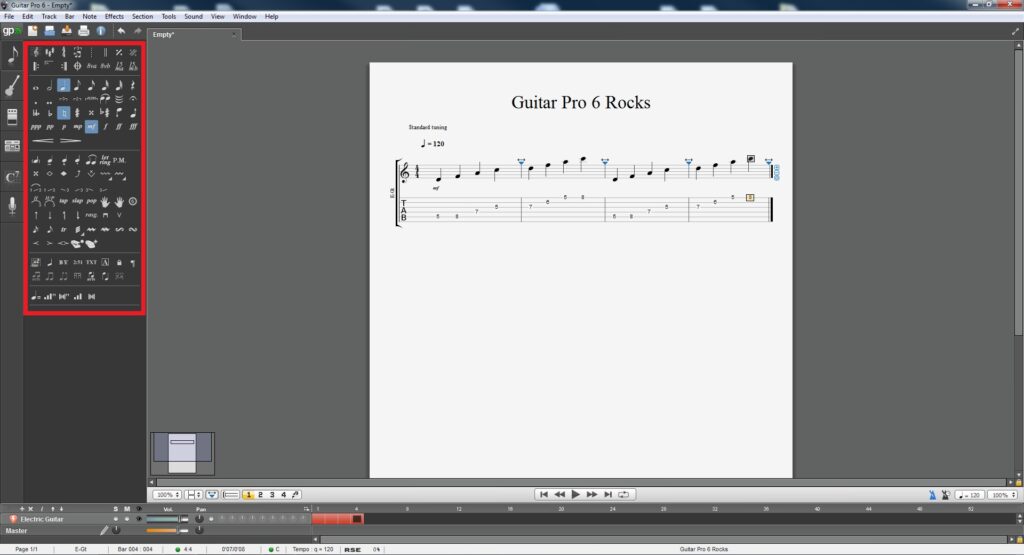
Task: Toggle the count-in metronome icon
Action: tap(945, 495)
